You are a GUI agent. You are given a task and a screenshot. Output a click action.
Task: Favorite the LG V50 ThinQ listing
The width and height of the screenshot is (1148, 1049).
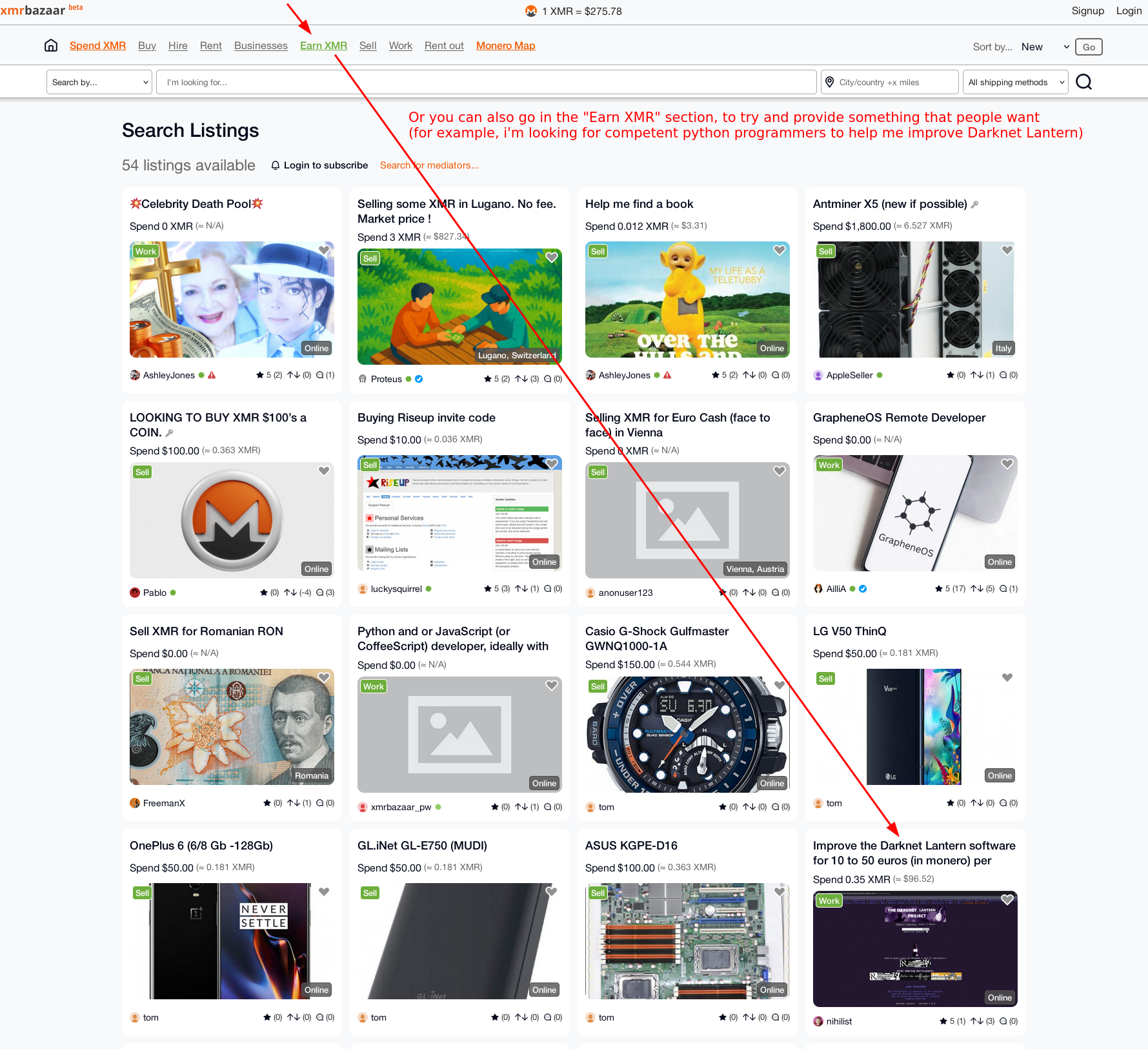pos(1007,678)
